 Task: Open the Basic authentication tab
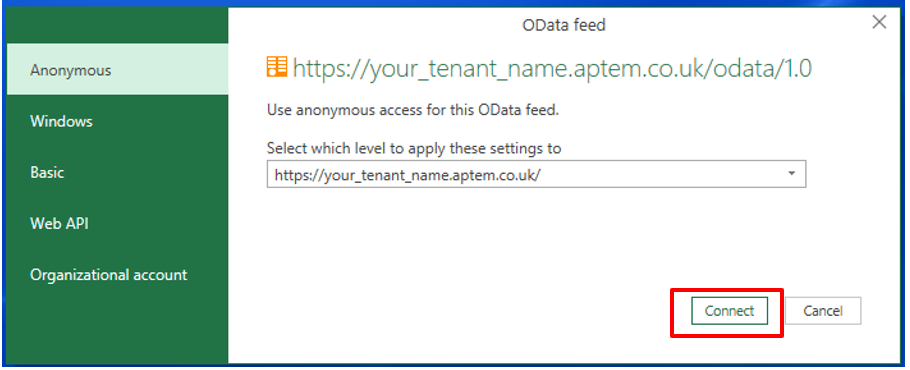[x=118, y=172]
